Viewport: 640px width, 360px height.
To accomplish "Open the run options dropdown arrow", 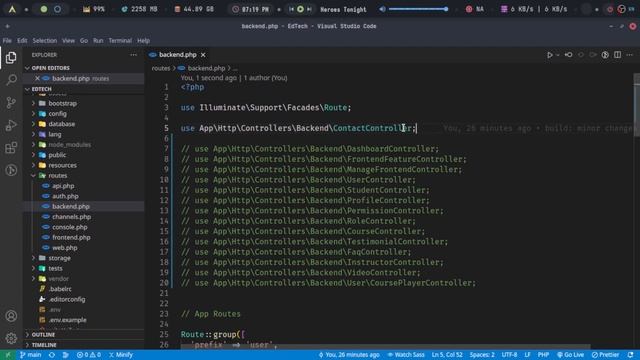I will click(558, 55).
